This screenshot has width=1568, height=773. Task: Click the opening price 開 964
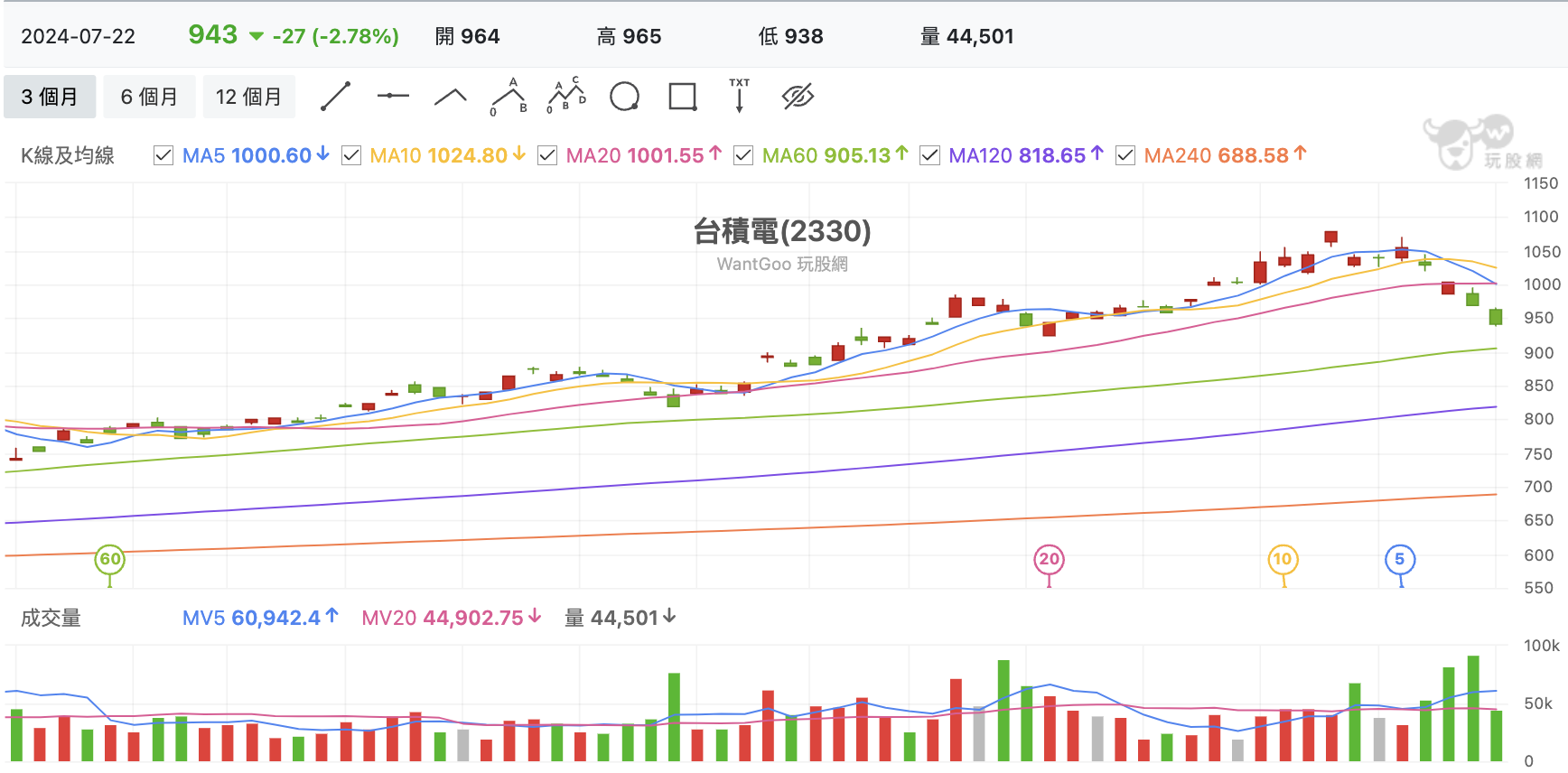pos(467,36)
